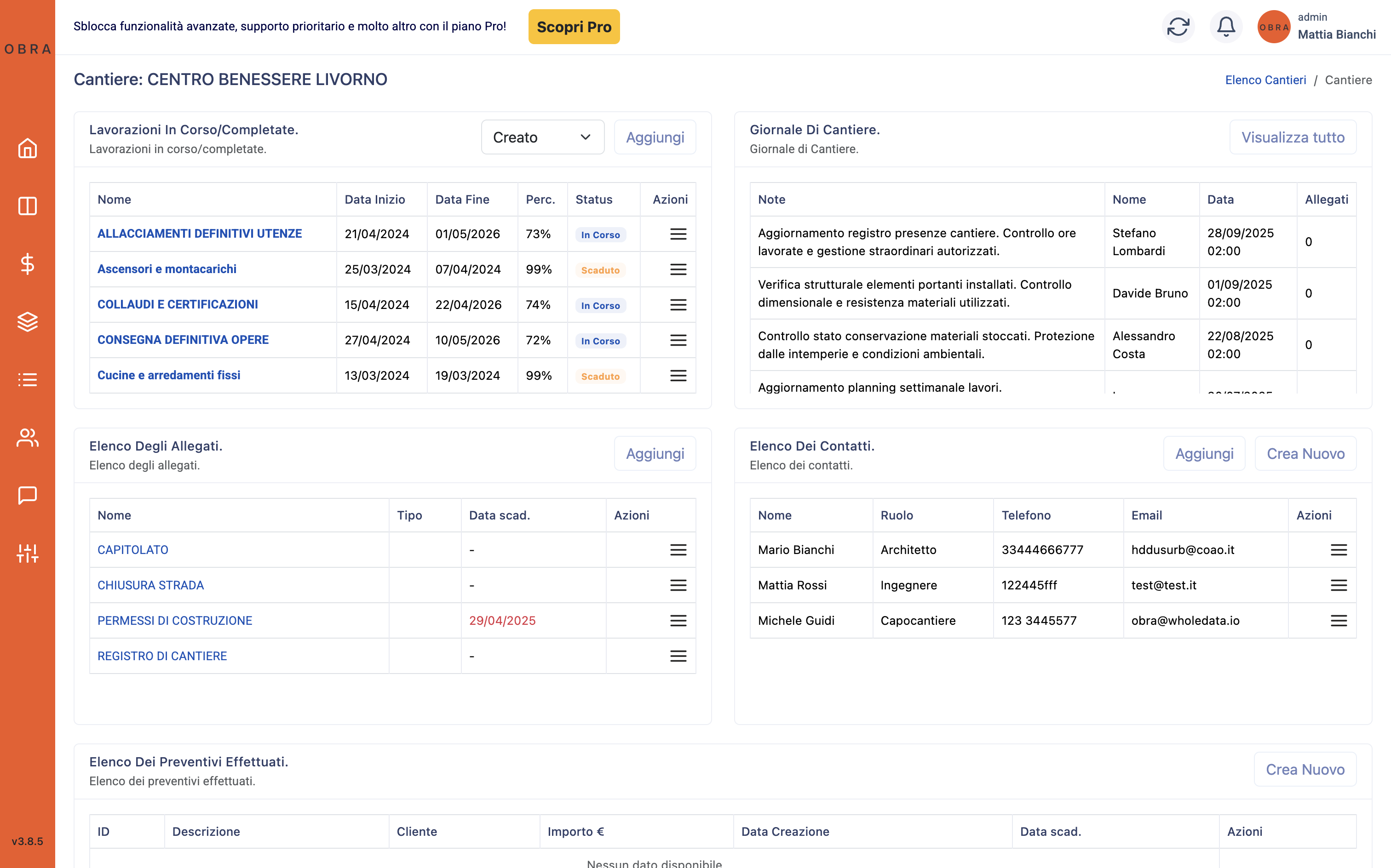Screen dimensions: 1391x868
Task: Open the book panel sidebar icon
Action: click(x=27, y=206)
